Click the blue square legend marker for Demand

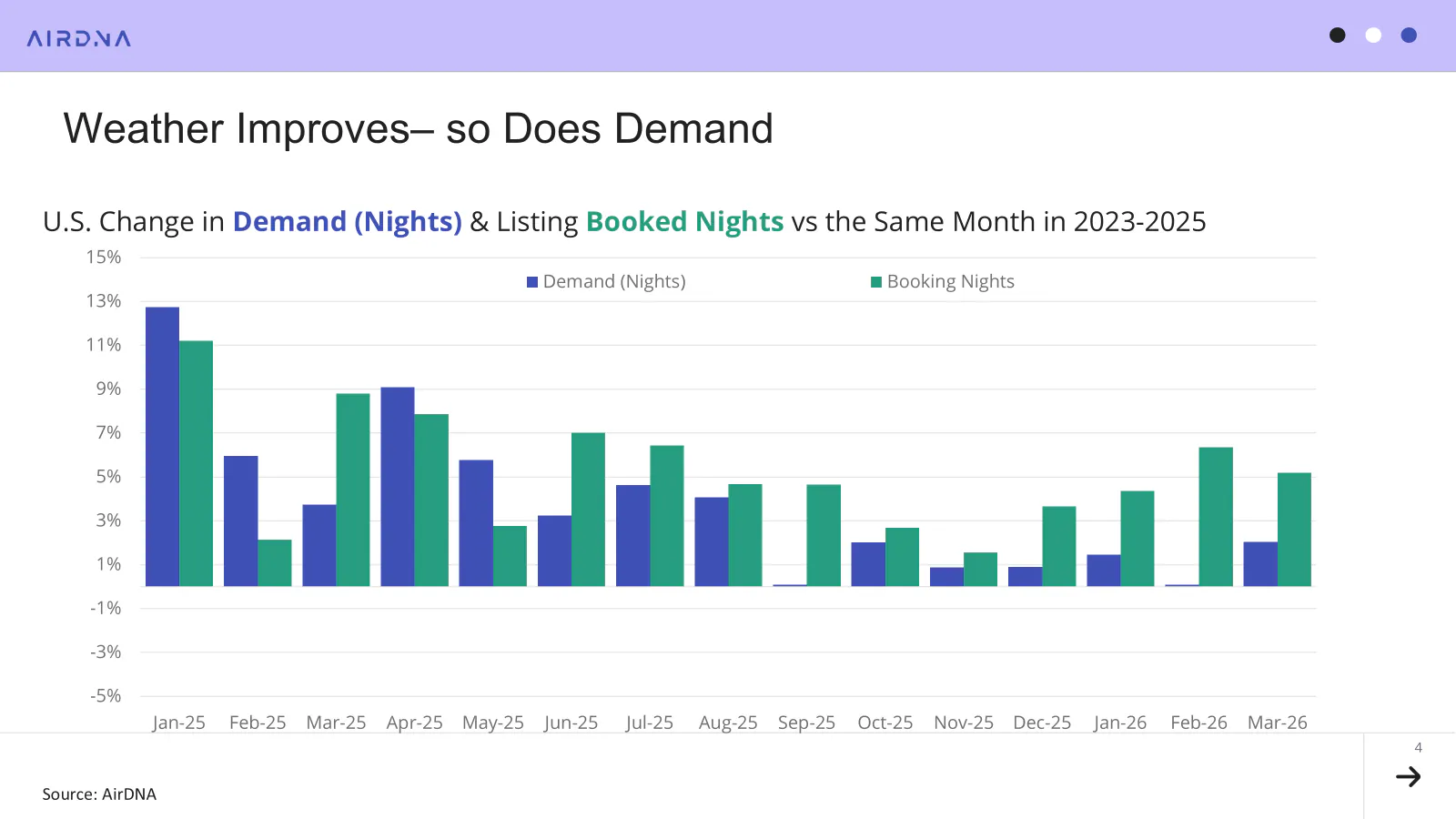tap(532, 282)
